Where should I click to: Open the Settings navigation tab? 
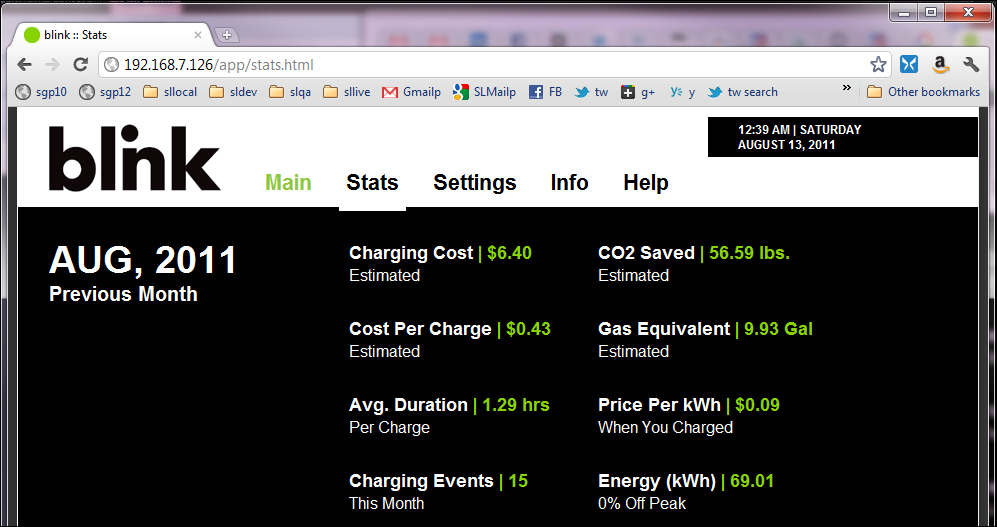point(474,182)
